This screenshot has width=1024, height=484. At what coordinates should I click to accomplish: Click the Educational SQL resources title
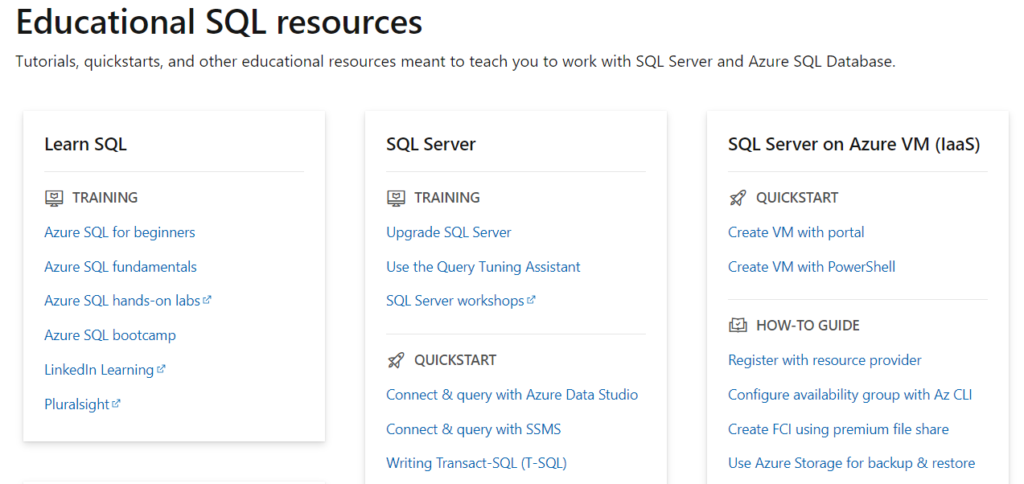coord(219,22)
